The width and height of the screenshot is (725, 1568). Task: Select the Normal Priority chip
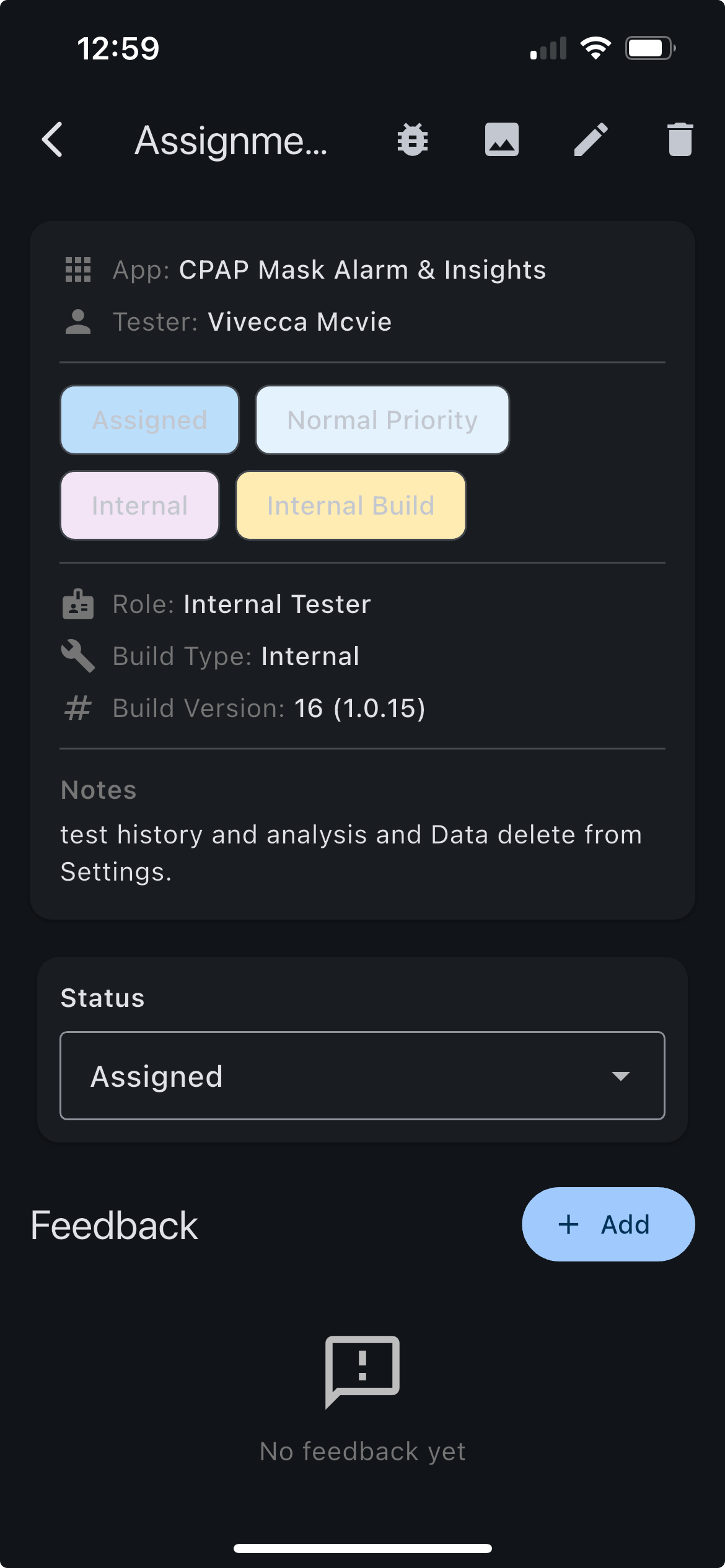[382, 420]
